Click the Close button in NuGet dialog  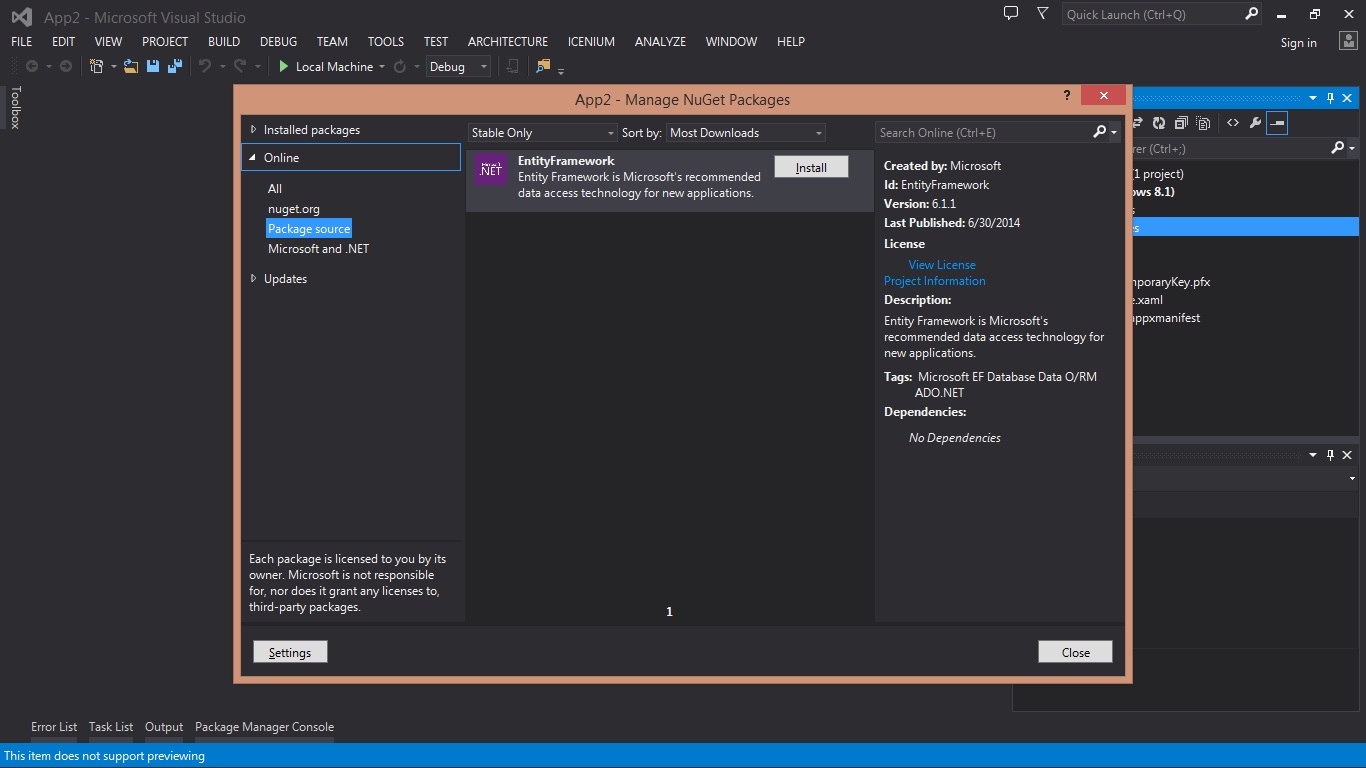[x=1075, y=652]
